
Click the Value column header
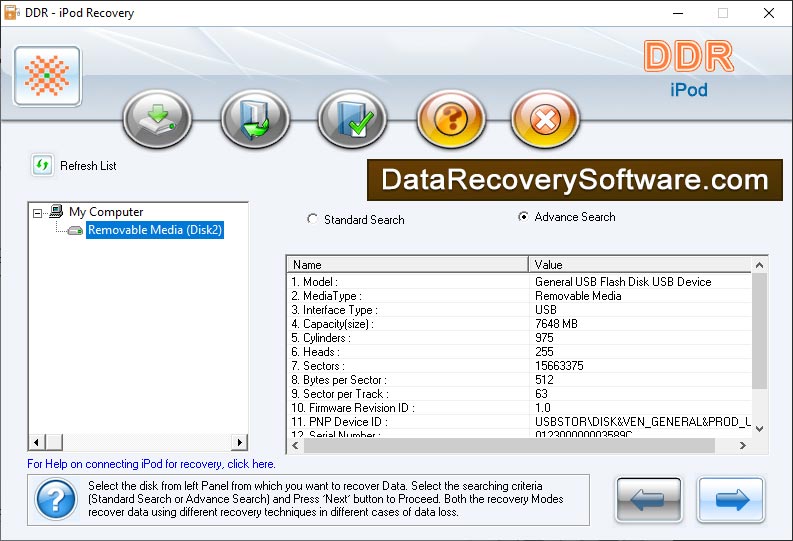point(640,265)
